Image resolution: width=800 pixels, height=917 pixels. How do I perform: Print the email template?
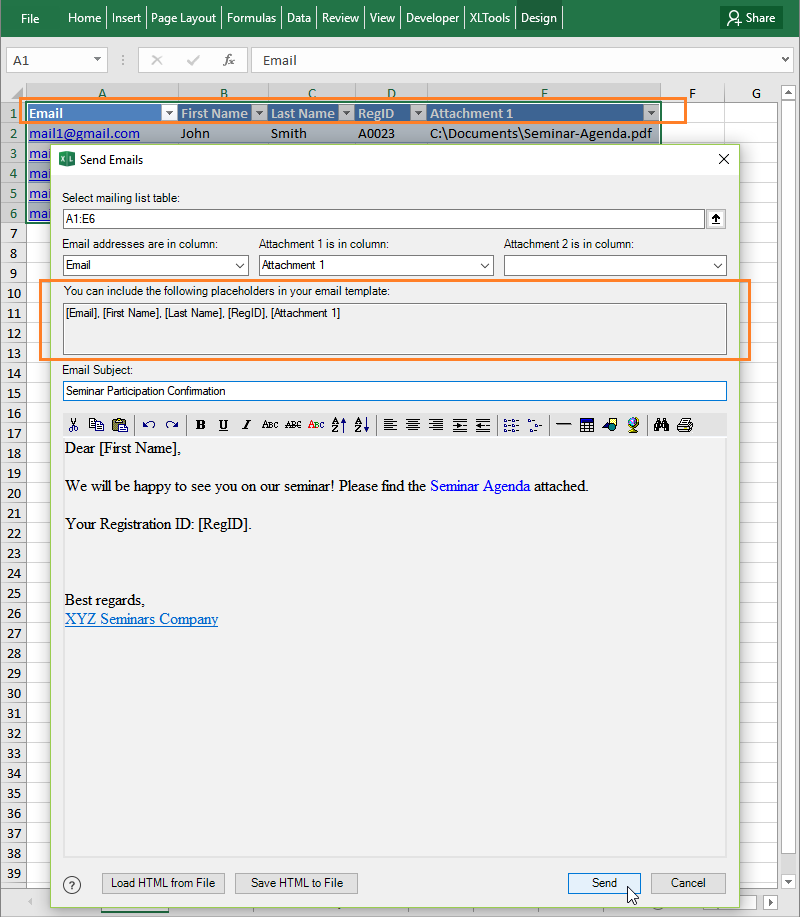[x=685, y=424]
